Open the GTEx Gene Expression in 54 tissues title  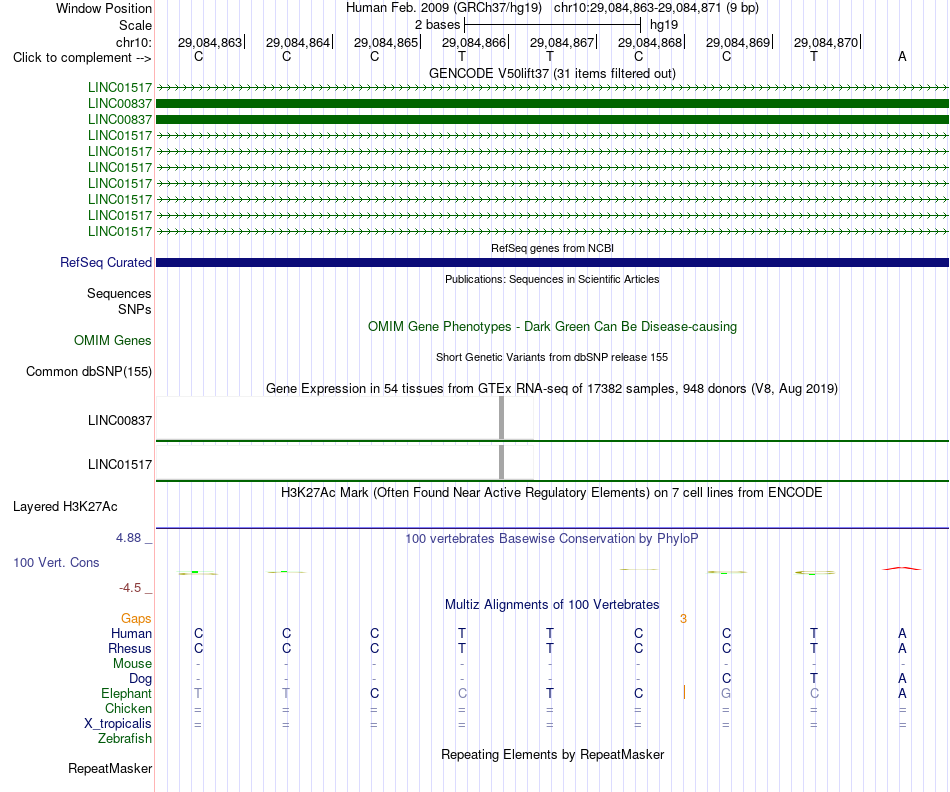[552, 388]
